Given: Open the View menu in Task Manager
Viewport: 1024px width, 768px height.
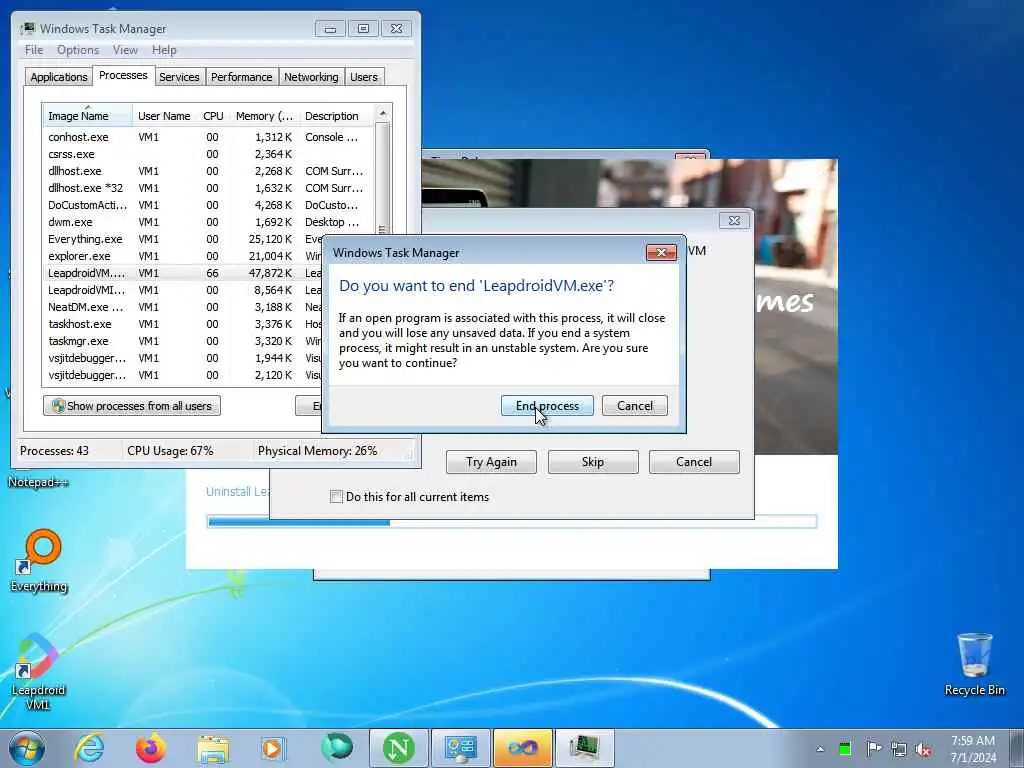Looking at the screenshot, I should pos(125,50).
